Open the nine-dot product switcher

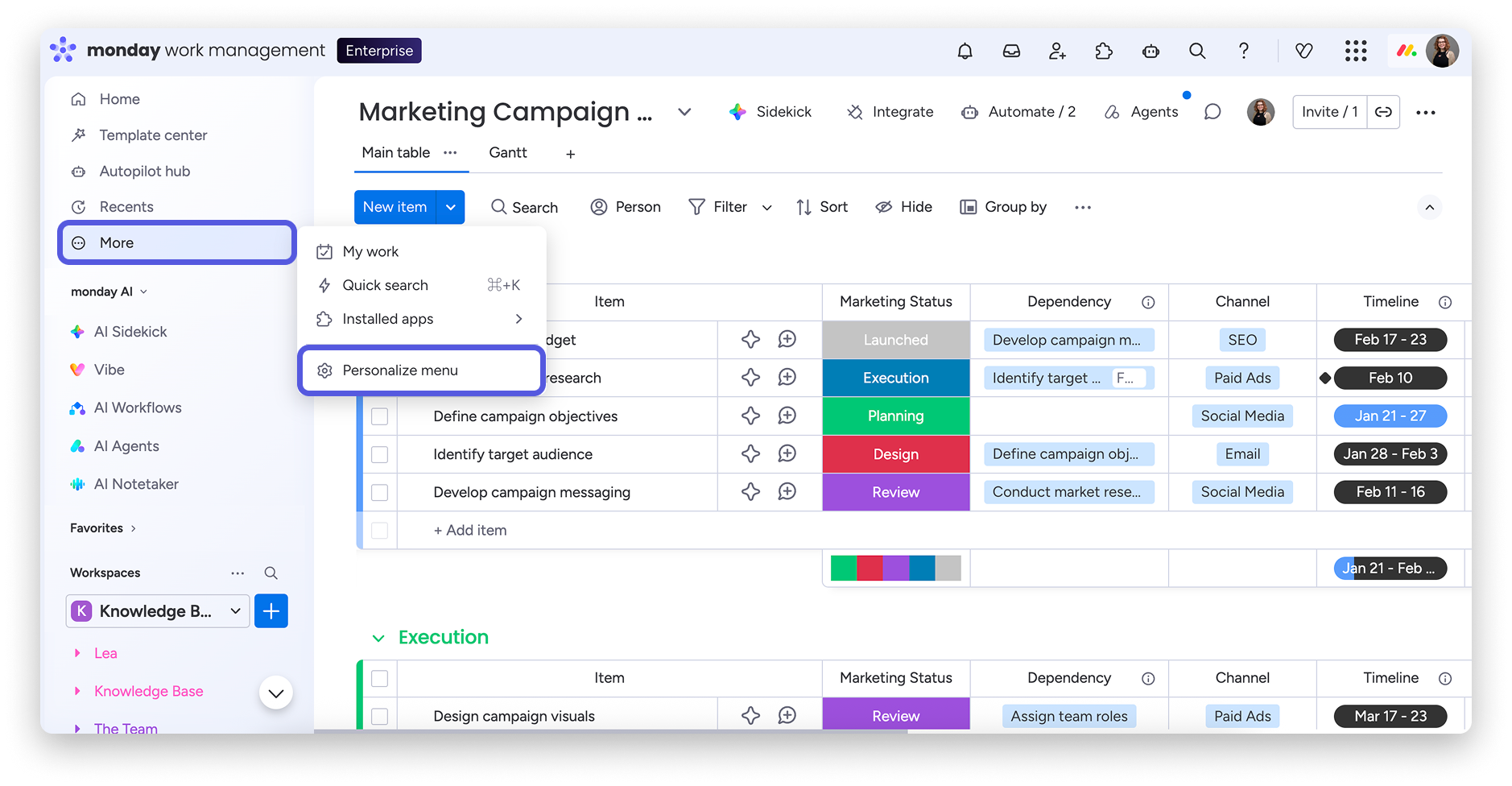[x=1356, y=52]
